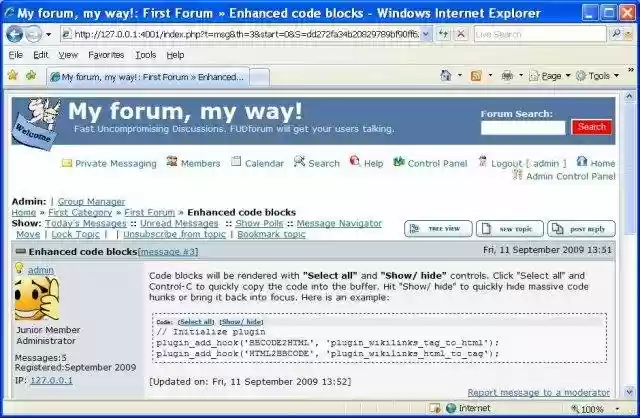The height and width of the screenshot is (418, 640).
Task: Open a new blank tab
Action: (259, 77)
